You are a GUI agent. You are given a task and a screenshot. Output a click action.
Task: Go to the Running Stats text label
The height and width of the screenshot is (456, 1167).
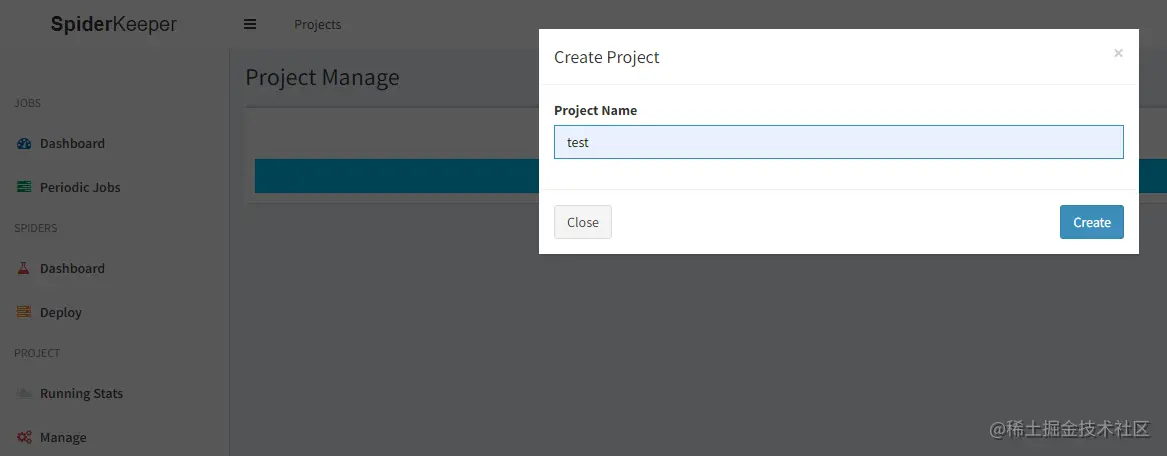[81, 394]
